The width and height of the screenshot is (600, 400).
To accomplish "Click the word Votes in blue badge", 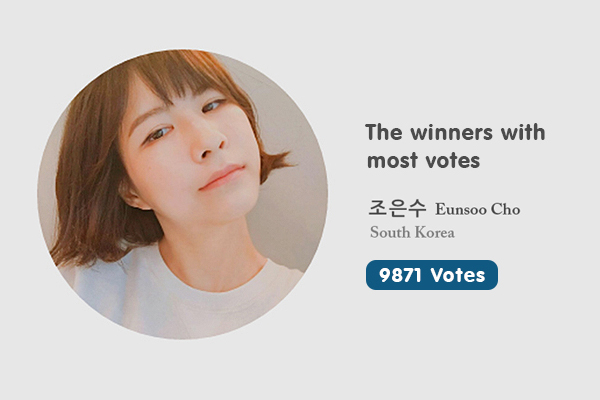I will 458,275.
